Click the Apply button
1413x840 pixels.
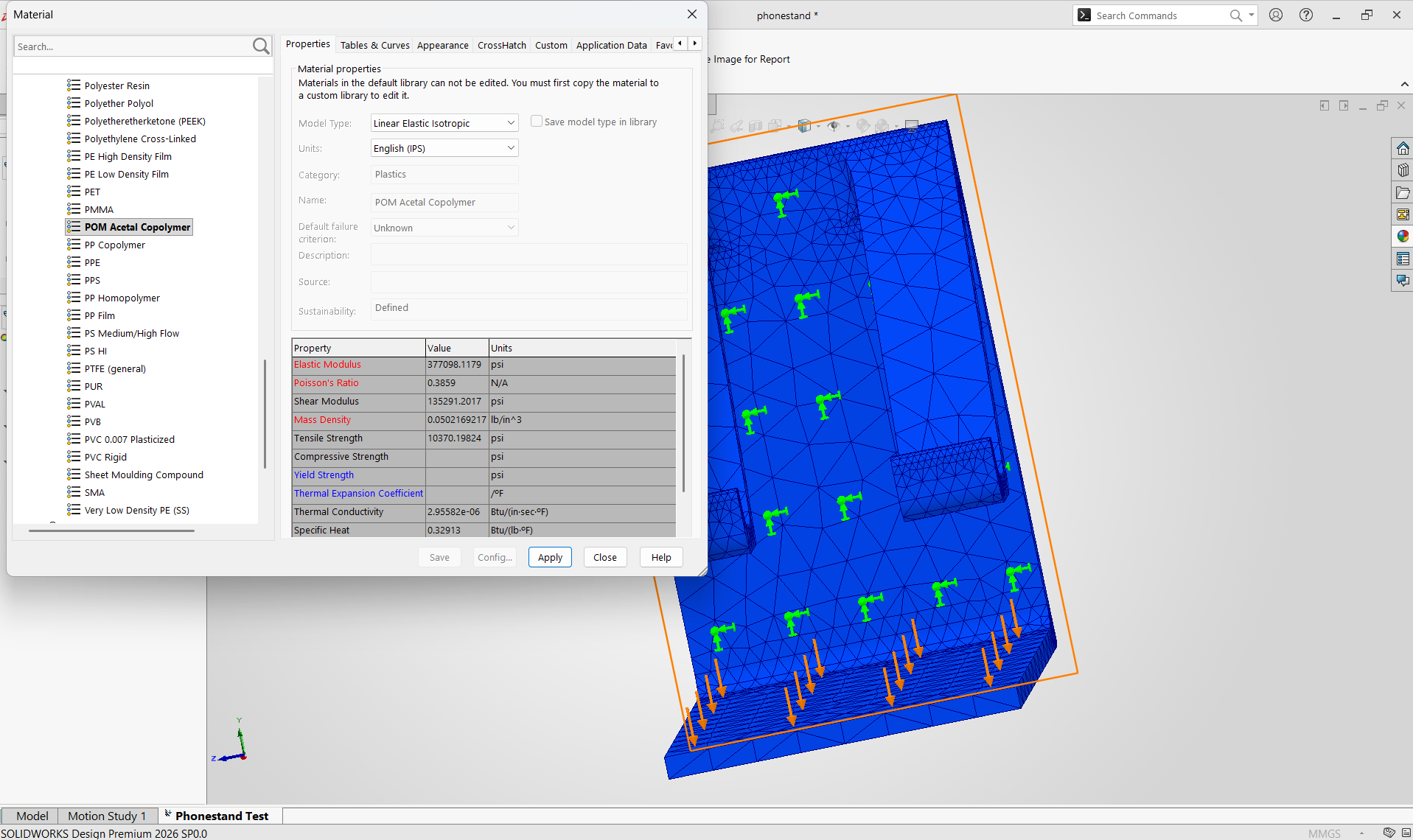point(550,558)
